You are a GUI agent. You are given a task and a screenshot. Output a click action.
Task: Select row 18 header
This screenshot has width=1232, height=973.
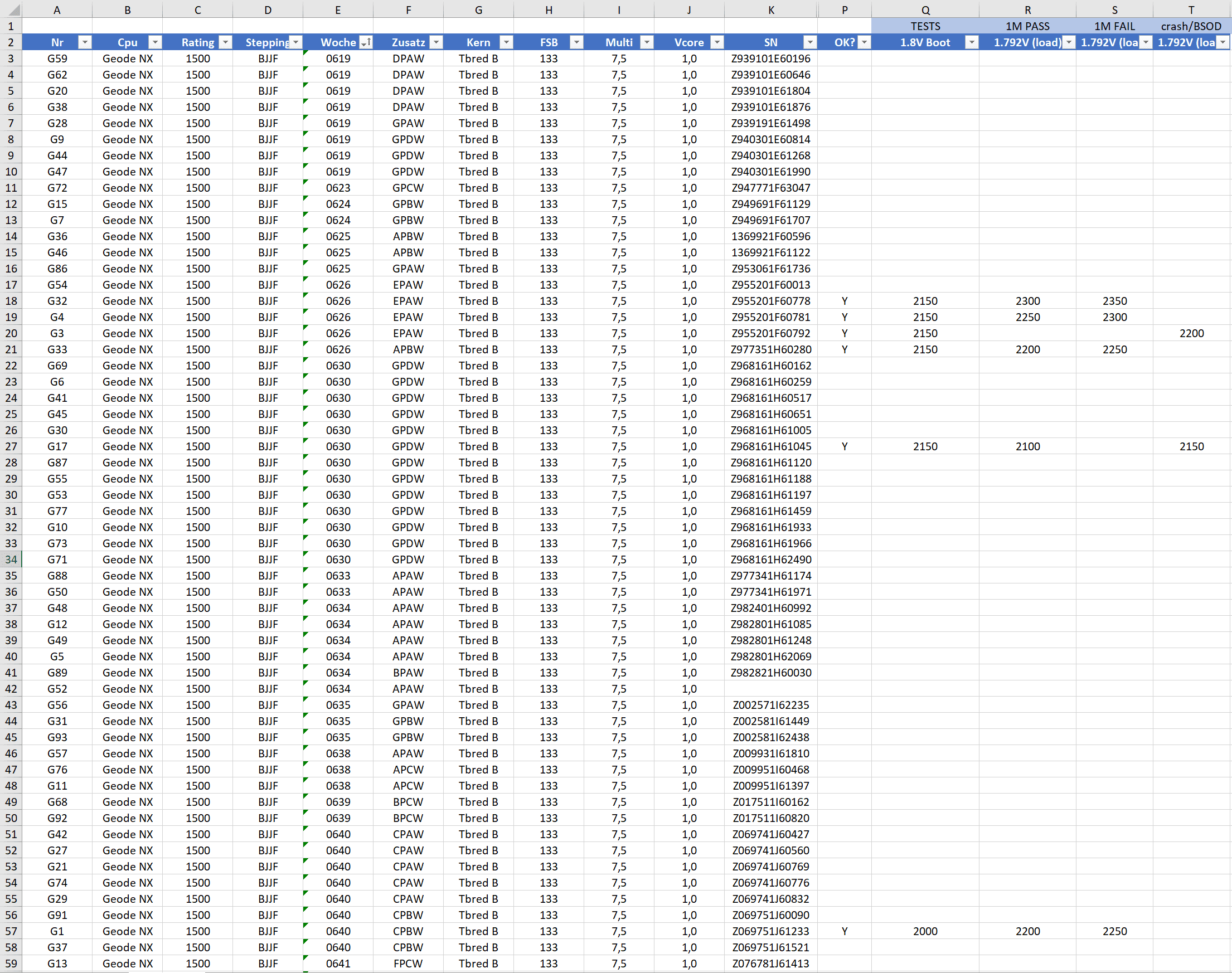(11, 301)
